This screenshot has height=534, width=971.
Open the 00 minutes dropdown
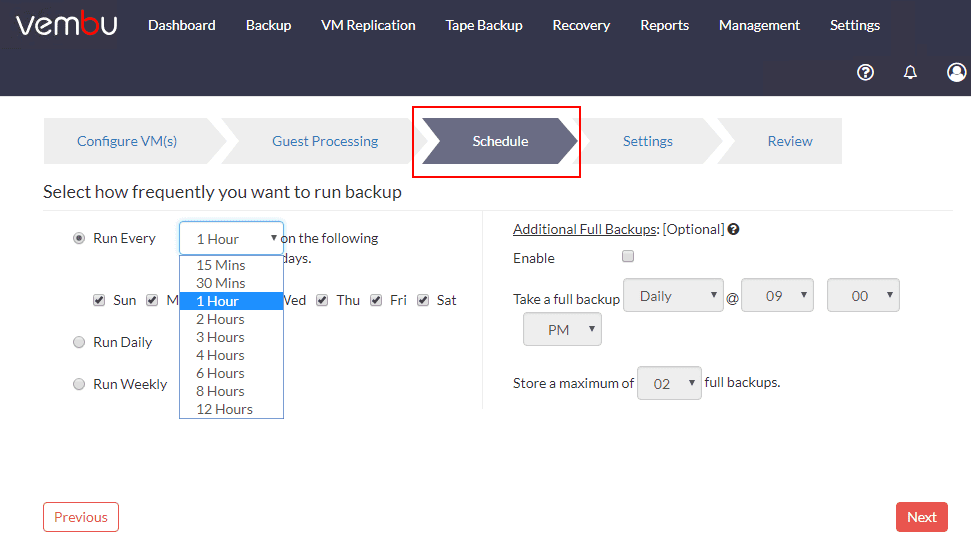coord(863,295)
